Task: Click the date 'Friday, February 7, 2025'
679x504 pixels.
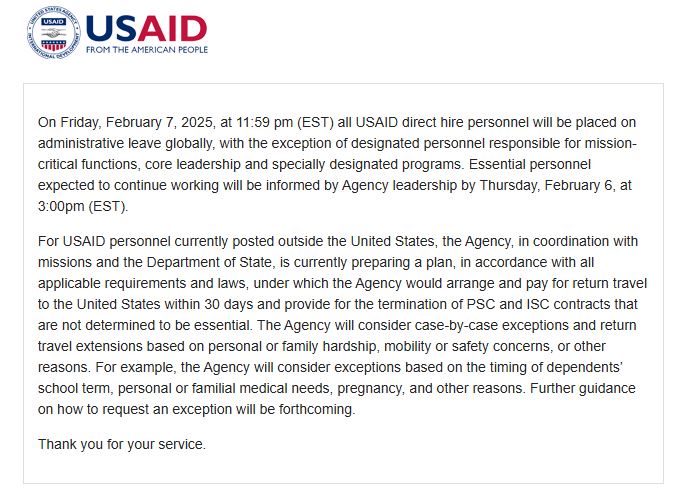Action: click(x=136, y=123)
